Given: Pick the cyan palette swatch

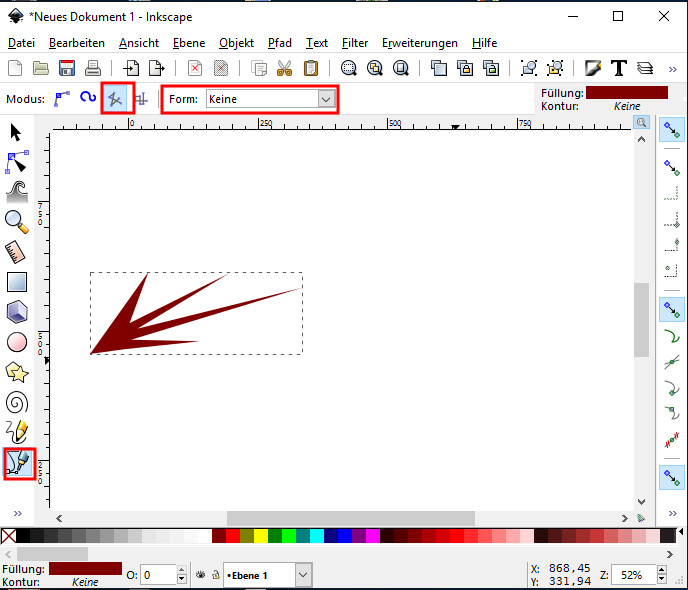Looking at the screenshot, I should click(317, 536).
